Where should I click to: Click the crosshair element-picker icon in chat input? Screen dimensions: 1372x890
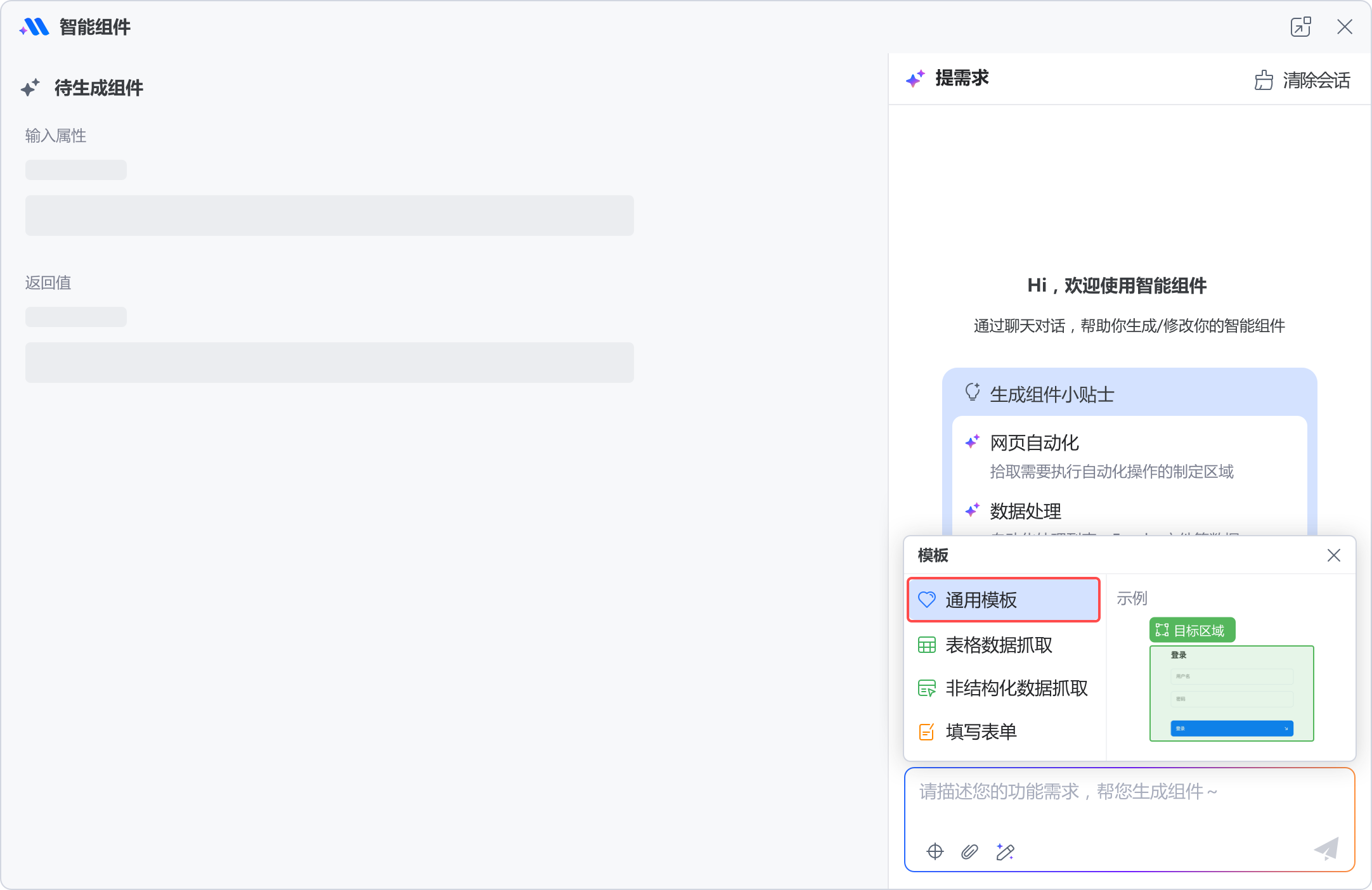point(935,852)
